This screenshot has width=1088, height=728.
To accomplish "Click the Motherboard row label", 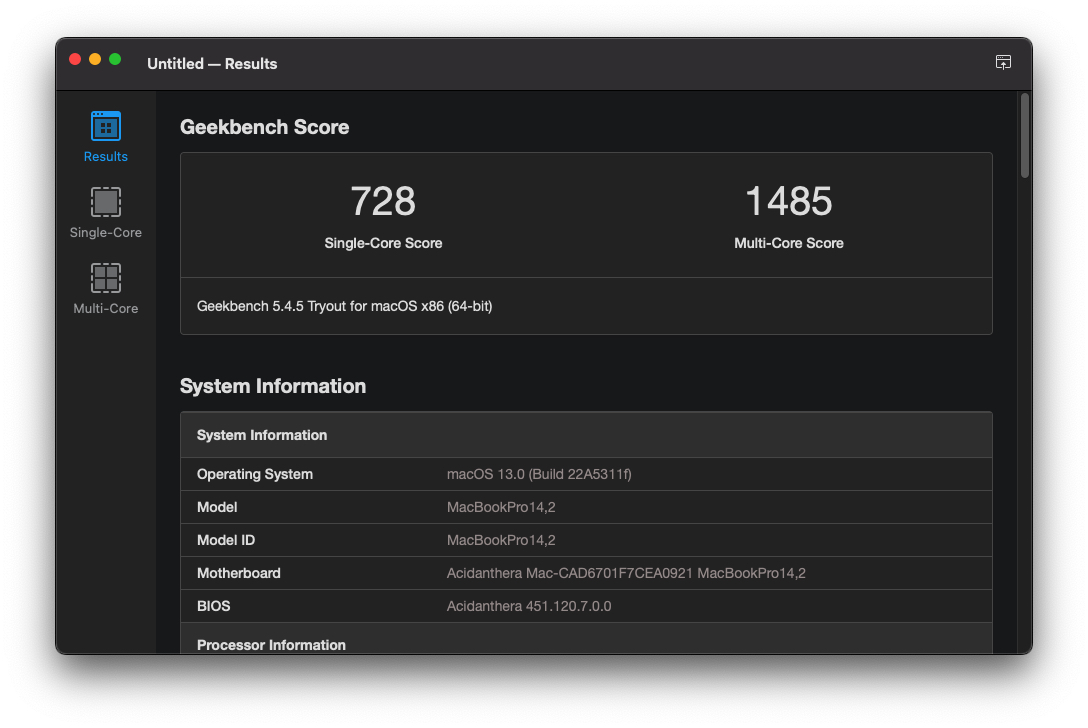I will pyautogui.click(x=239, y=573).
